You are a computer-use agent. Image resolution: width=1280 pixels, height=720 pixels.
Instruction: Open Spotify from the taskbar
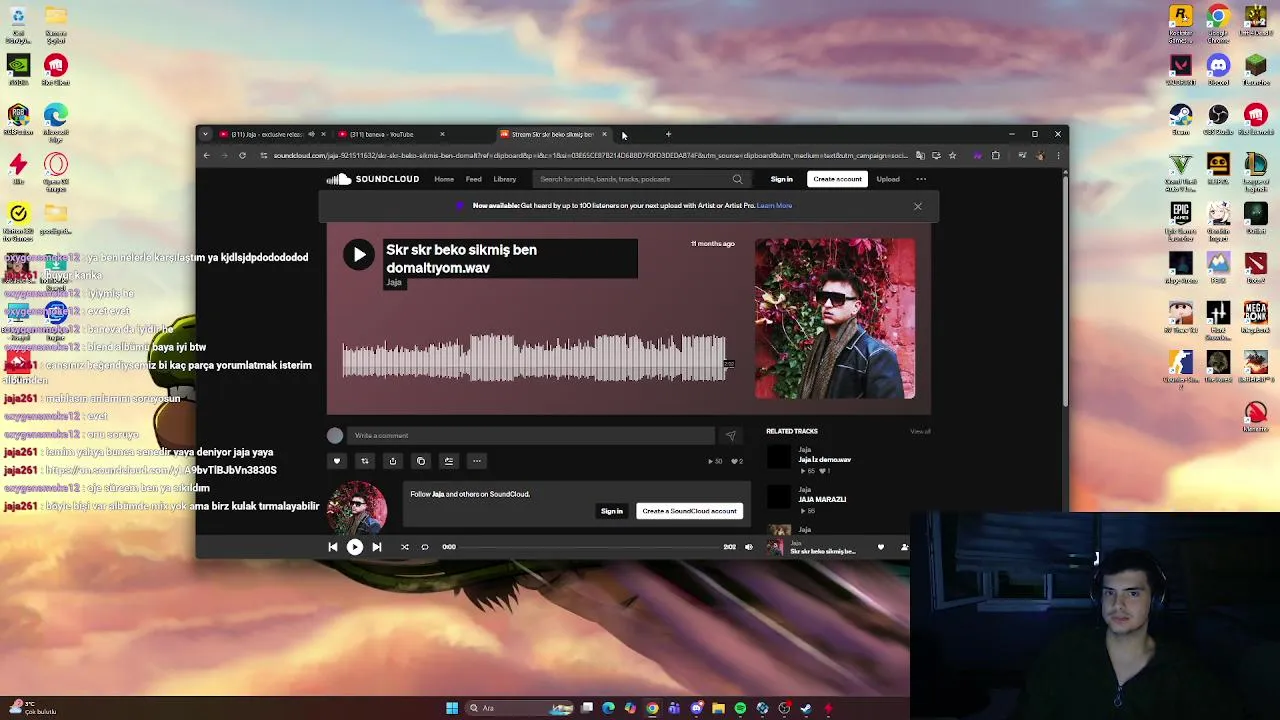pos(740,708)
